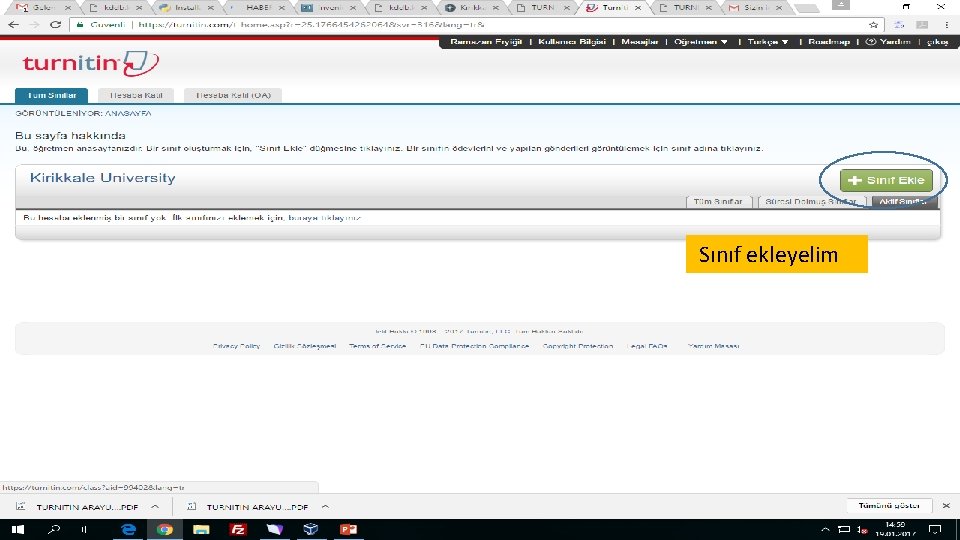Viewport: 960px width, 540px height.
Task: Open EU Data Protection Compliance footer link
Action: (474, 346)
